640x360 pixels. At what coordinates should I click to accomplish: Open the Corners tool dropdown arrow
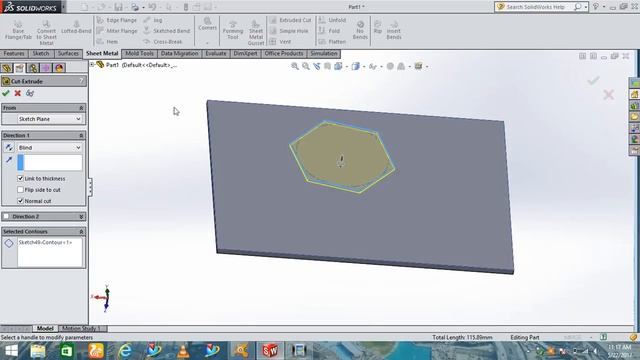tap(207, 43)
